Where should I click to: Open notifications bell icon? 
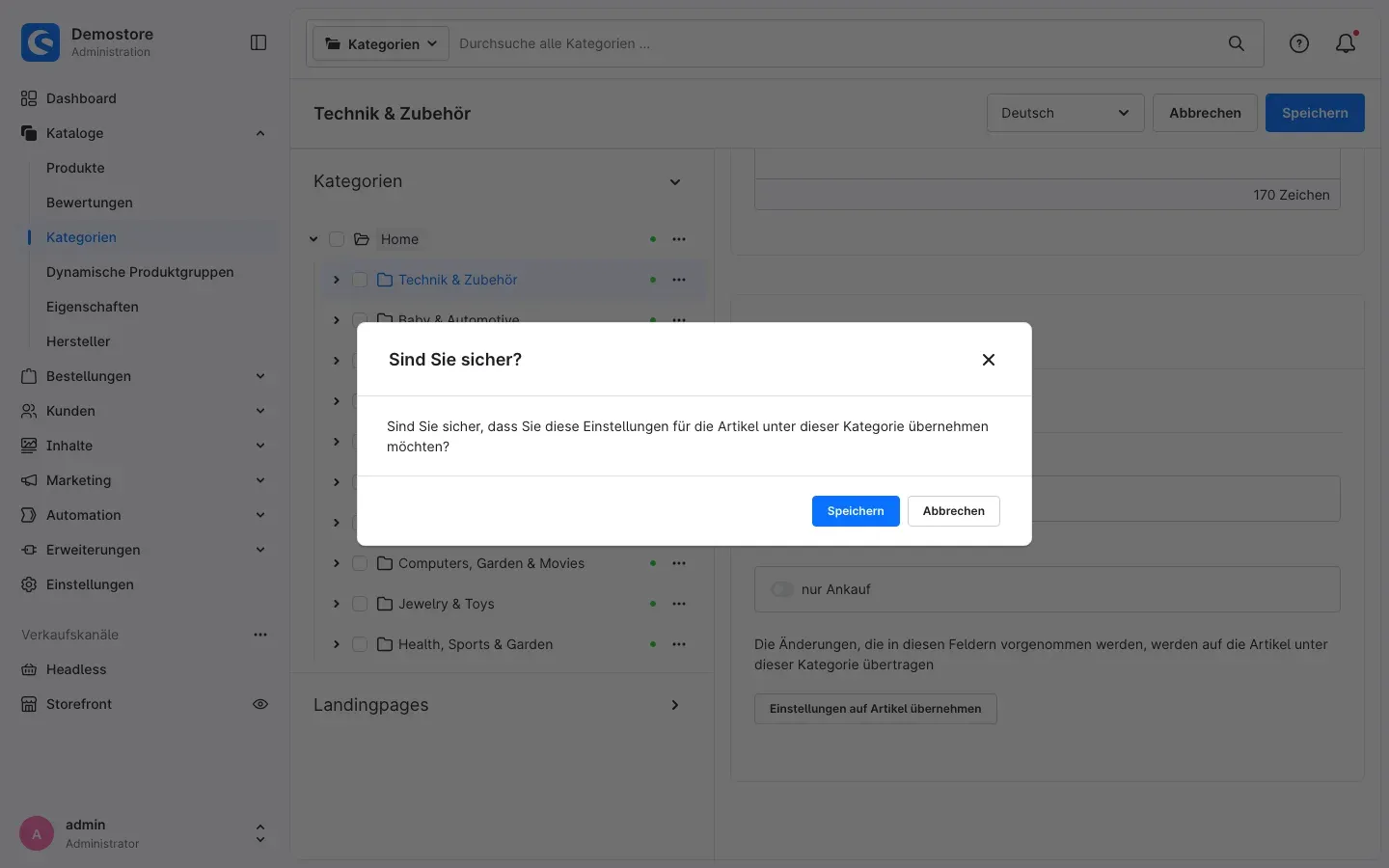click(x=1346, y=43)
